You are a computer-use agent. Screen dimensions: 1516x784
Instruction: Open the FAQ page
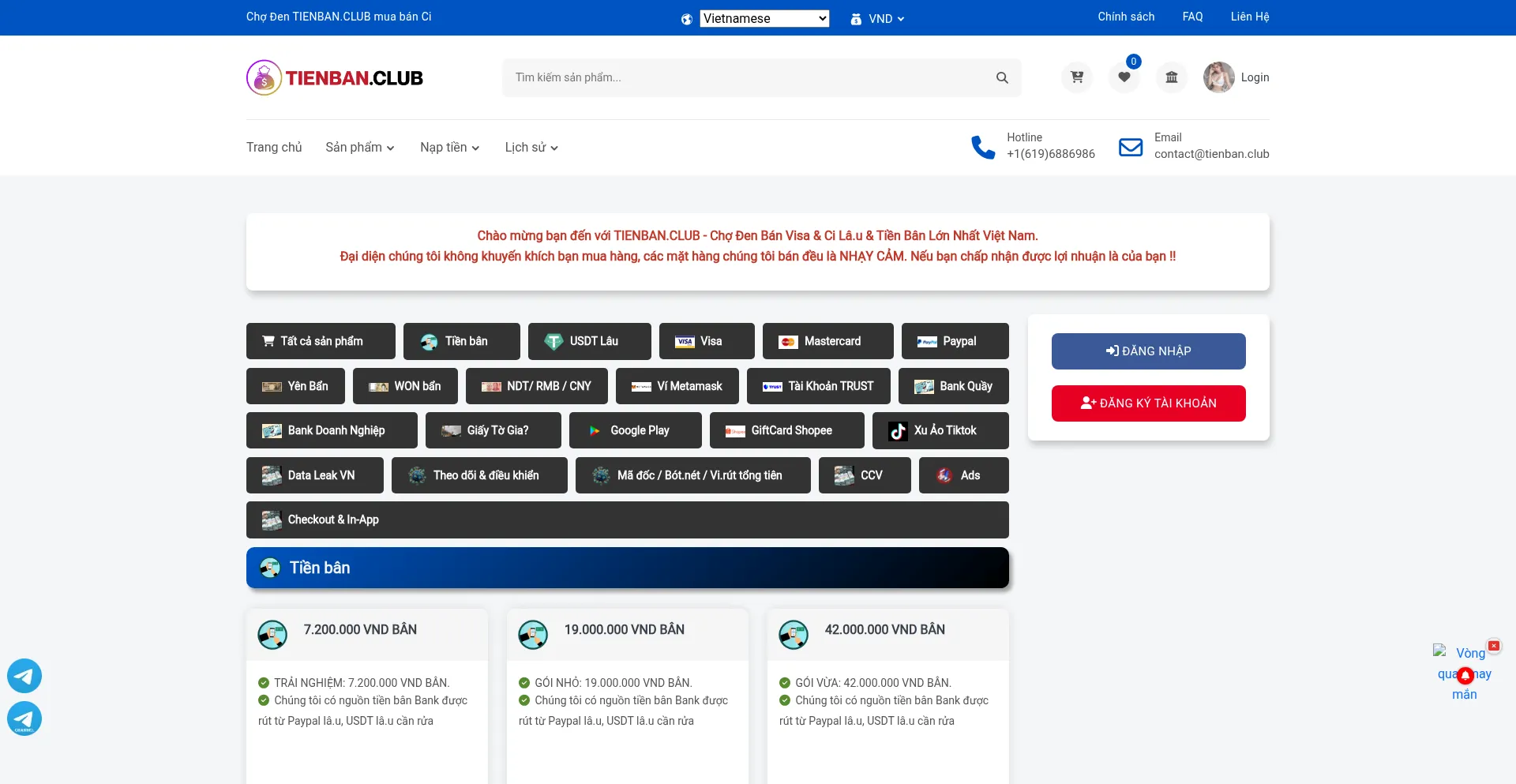point(1192,17)
